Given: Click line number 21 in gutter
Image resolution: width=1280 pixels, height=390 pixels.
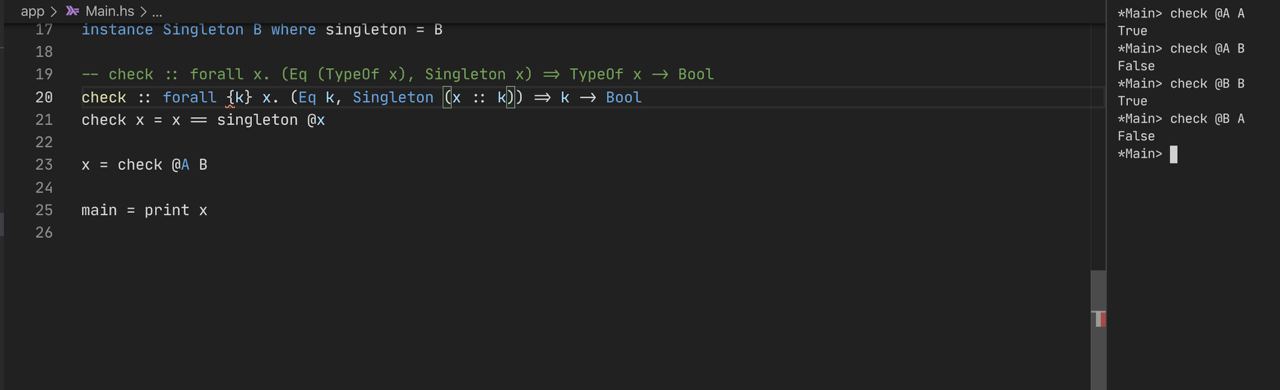Looking at the screenshot, I should click(x=44, y=120).
